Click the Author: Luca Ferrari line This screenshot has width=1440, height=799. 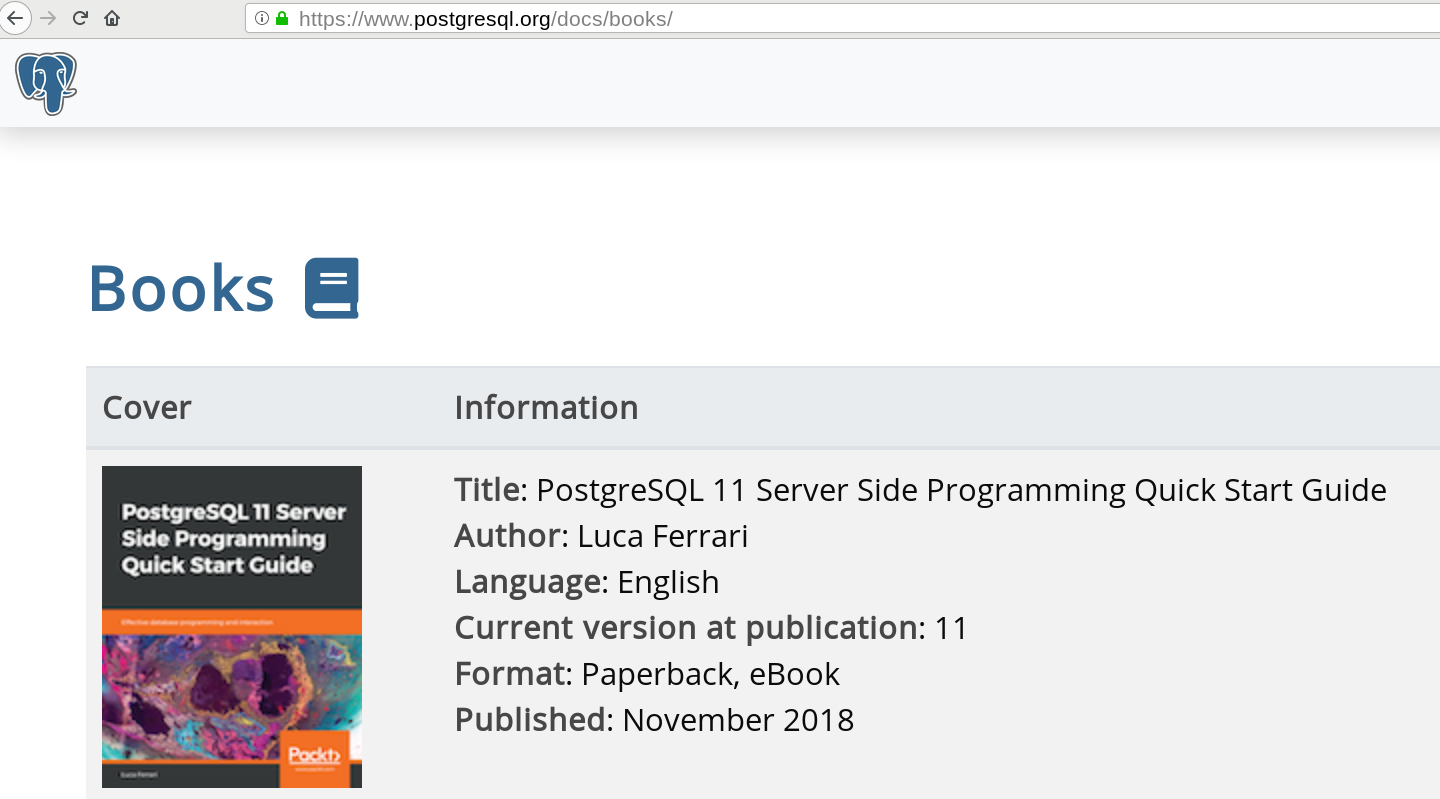tap(601, 536)
